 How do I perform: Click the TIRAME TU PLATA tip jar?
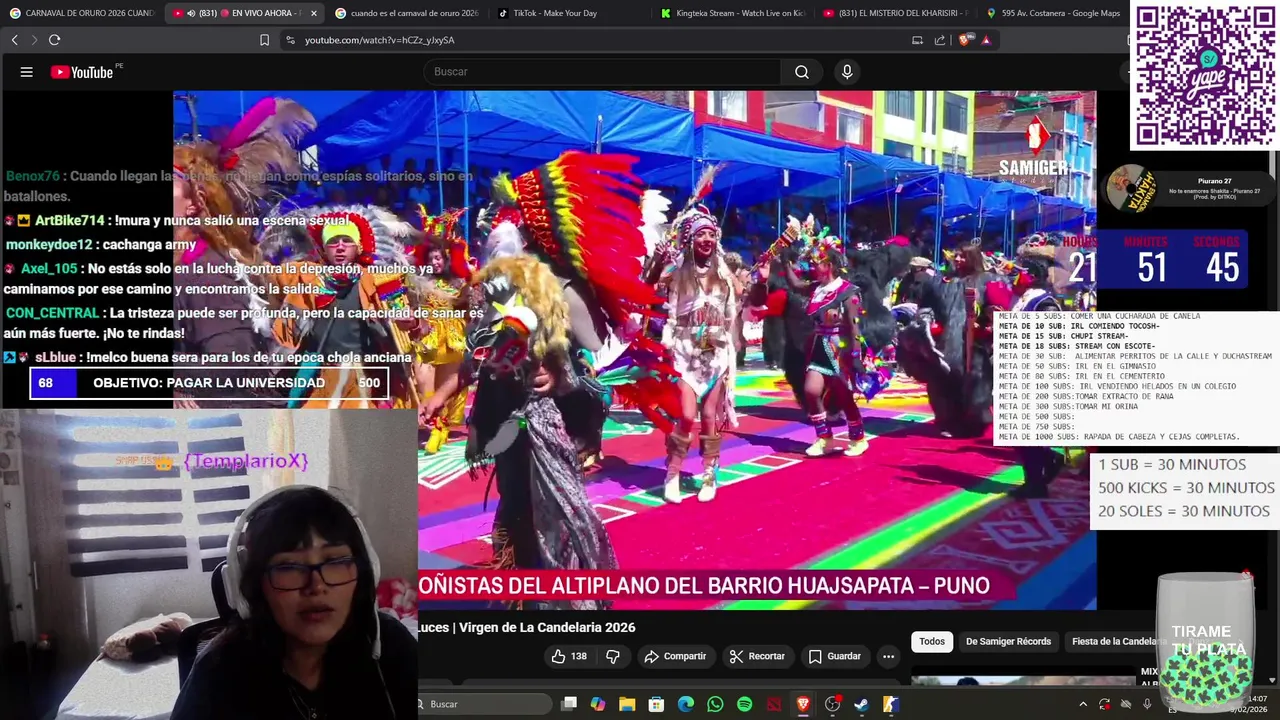pos(1206,641)
